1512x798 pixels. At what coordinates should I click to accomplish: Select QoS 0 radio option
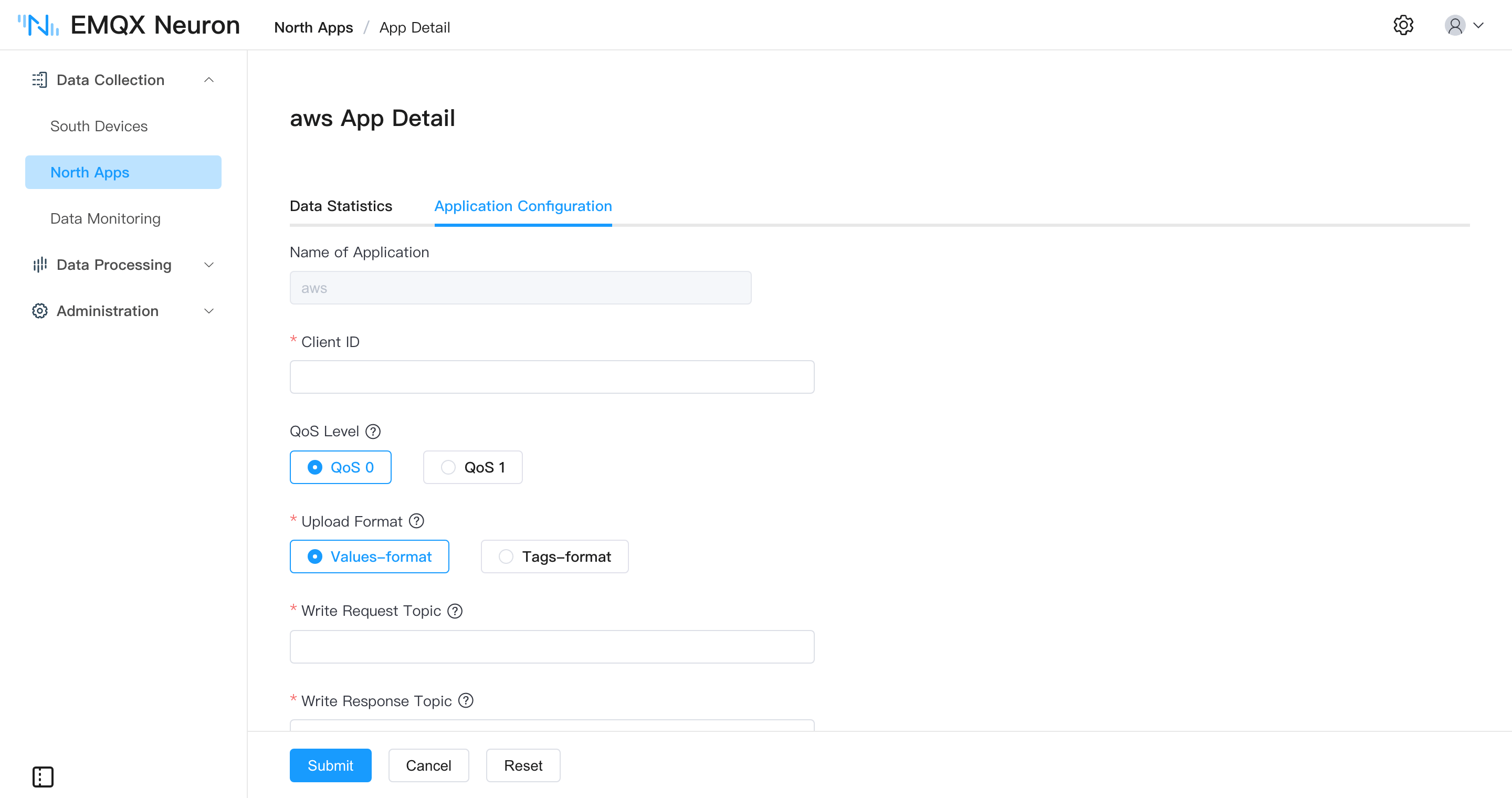340,467
